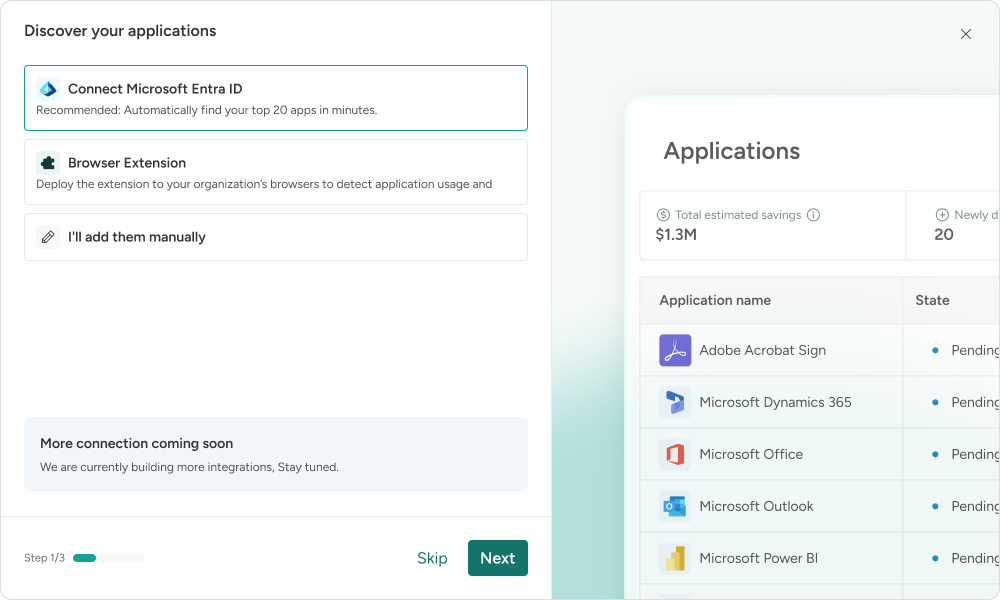Click the Adobe Acrobat Sign row name
Screen dimensions: 1000x600
click(762, 350)
